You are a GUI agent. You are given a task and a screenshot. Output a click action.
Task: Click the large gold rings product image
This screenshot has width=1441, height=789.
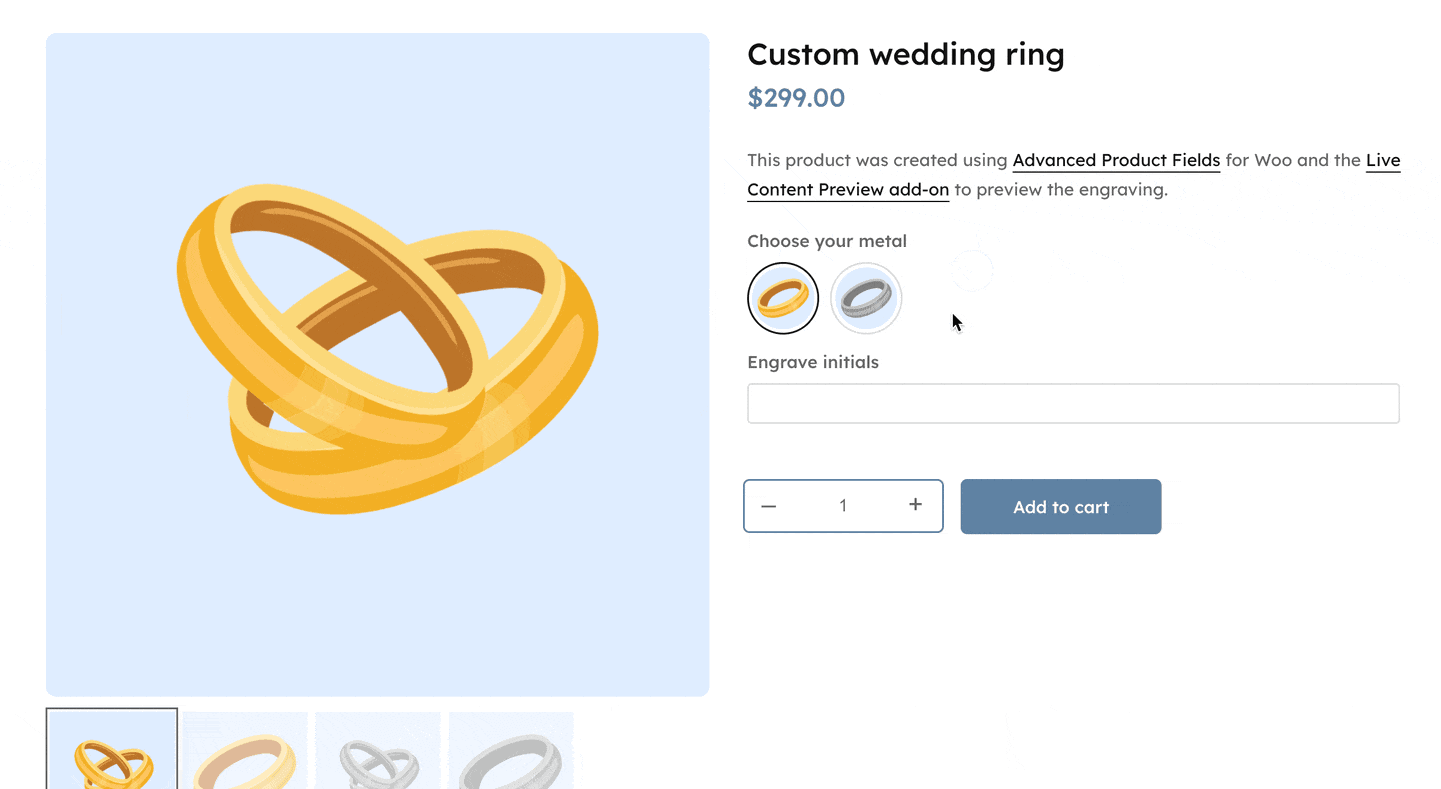click(378, 365)
